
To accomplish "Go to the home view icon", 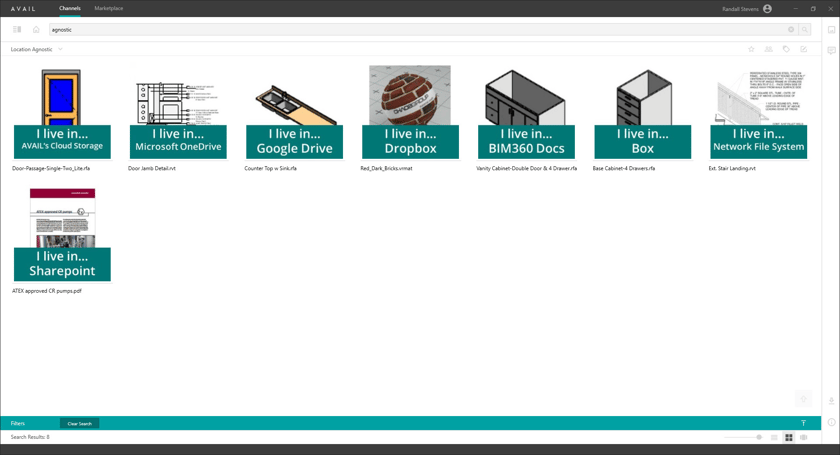I will coord(36,29).
